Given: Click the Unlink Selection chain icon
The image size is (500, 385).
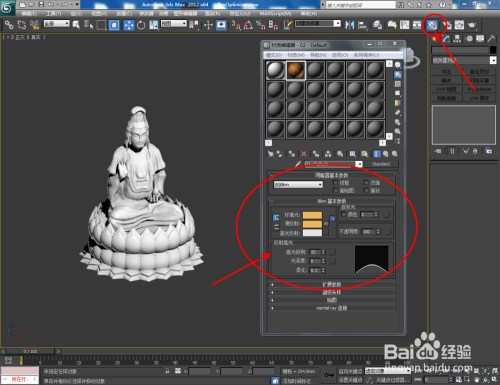Looking at the screenshot, I should coord(22,25).
